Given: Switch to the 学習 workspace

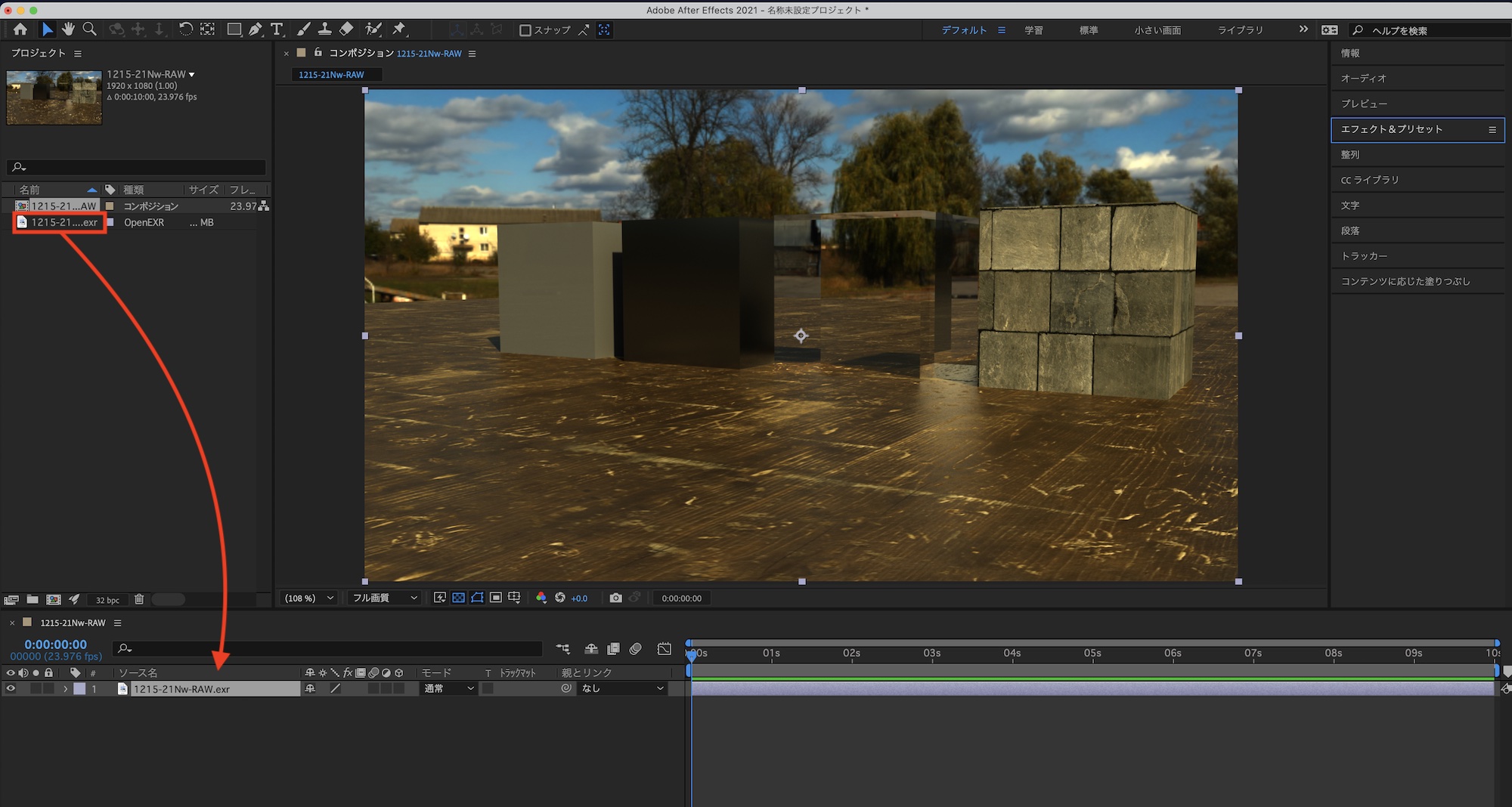Looking at the screenshot, I should point(1033,30).
